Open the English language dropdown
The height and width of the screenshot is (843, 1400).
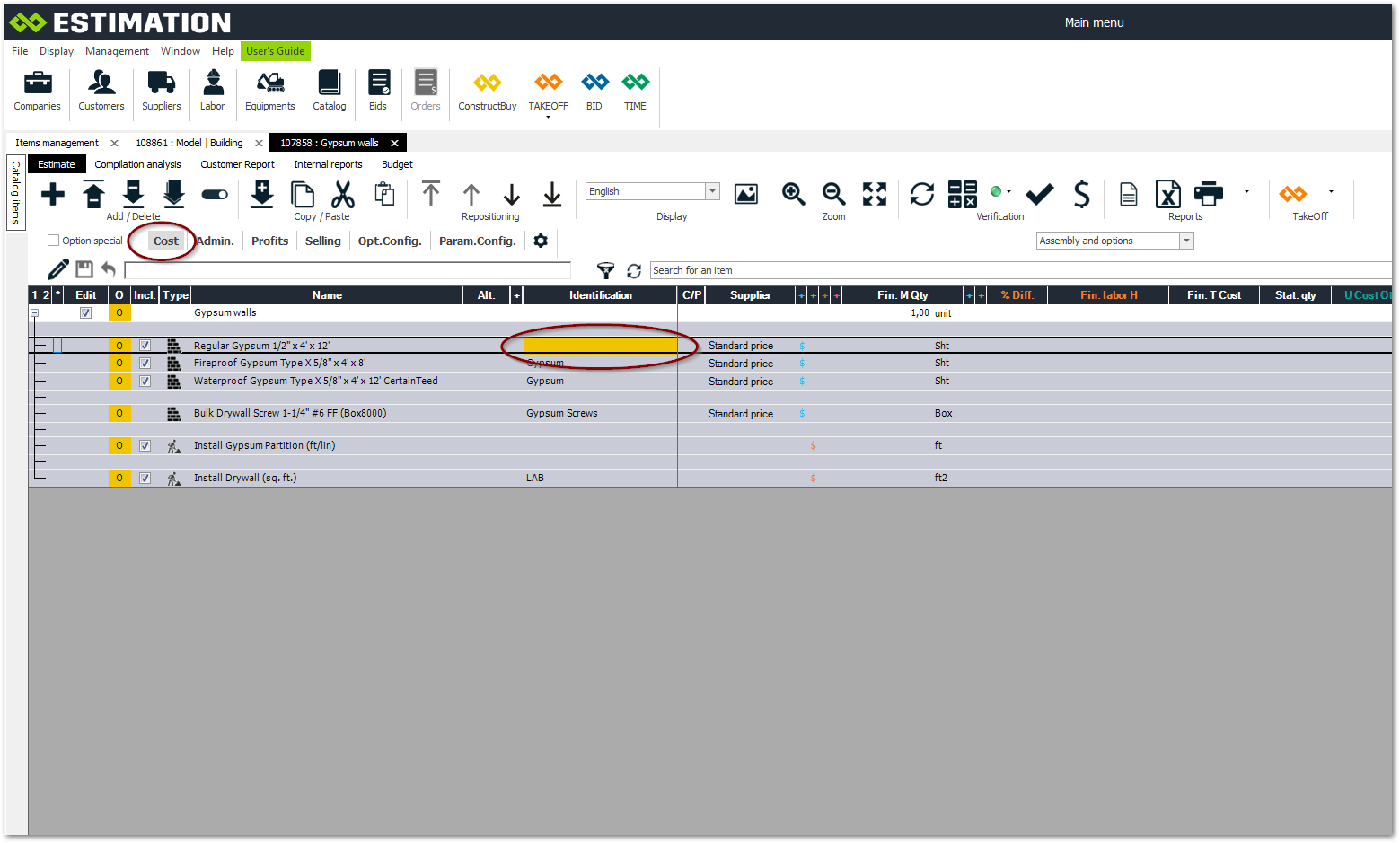[712, 191]
